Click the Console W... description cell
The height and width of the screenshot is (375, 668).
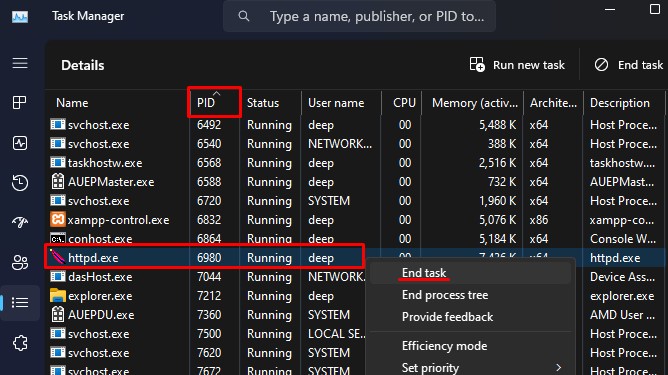click(x=623, y=239)
